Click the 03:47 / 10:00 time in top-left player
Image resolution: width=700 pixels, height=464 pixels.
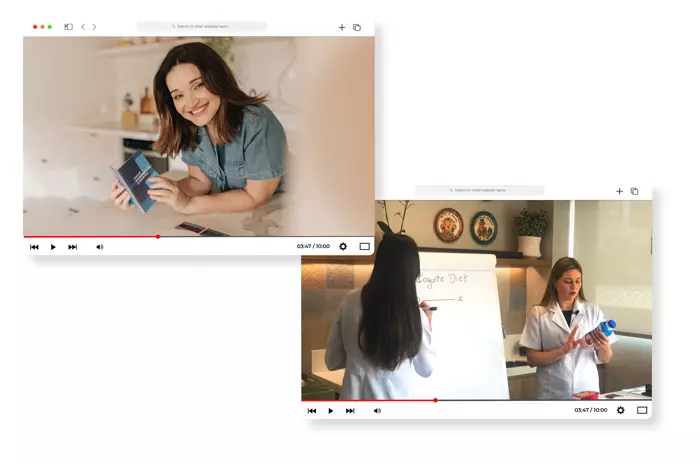click(313, 246)
